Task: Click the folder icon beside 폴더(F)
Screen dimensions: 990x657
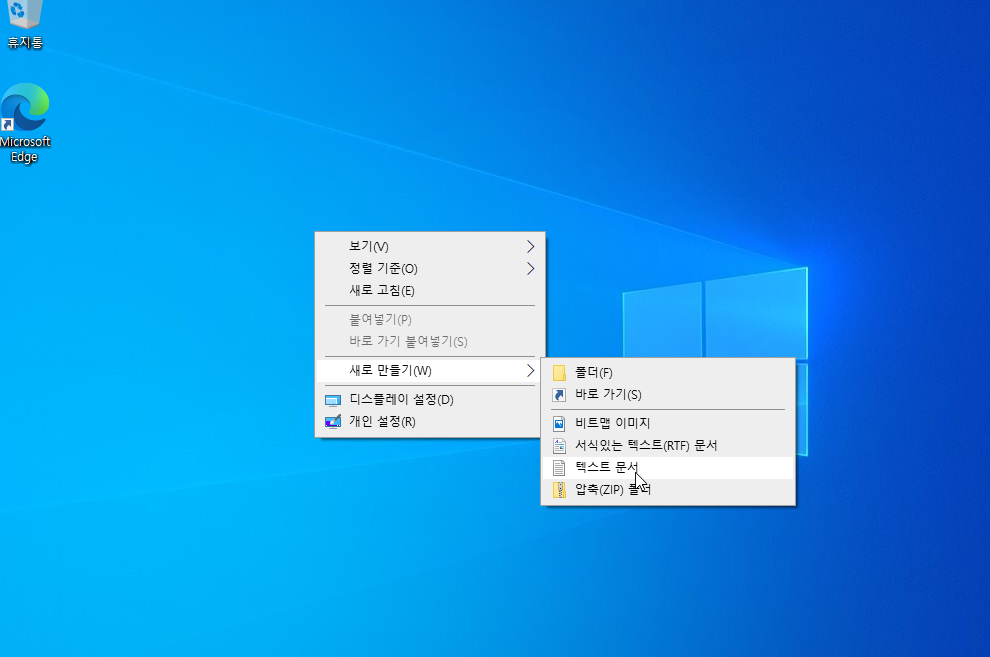Action: (x=559, y=373)
